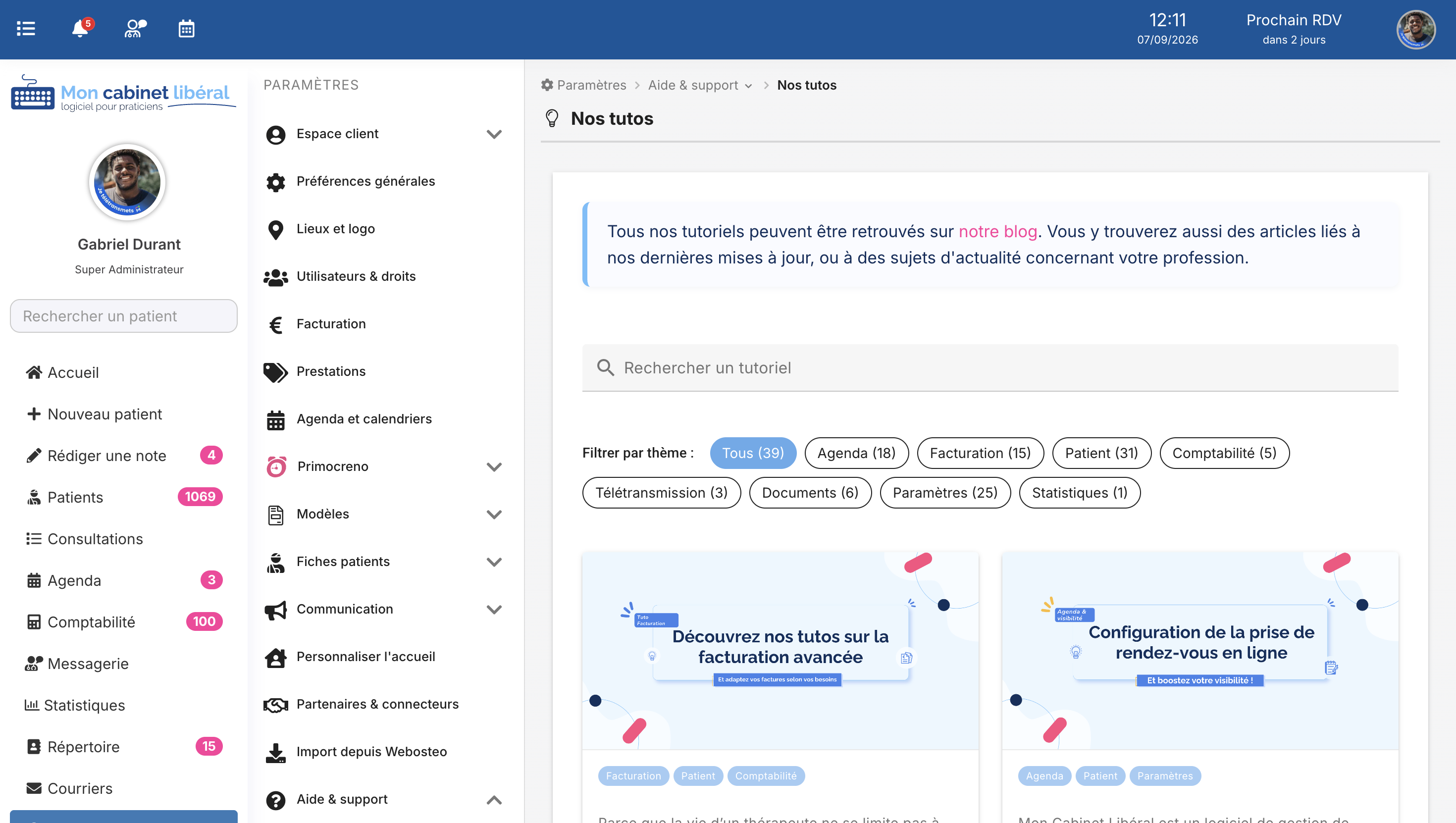
Task: Open the calendar icon in top bar
Action: click(187, 28)
